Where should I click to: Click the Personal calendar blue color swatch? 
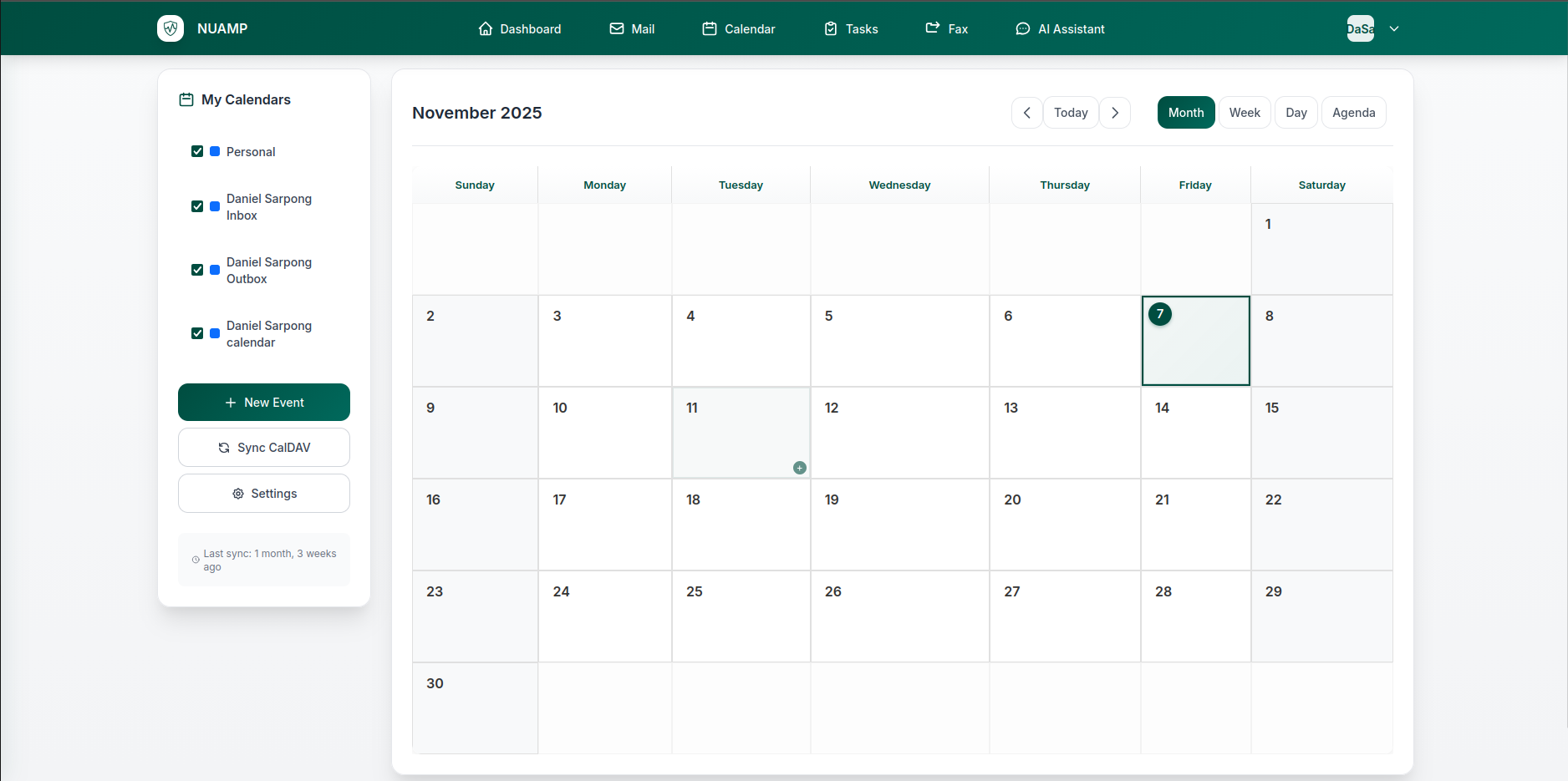click(x=215, y=151)
